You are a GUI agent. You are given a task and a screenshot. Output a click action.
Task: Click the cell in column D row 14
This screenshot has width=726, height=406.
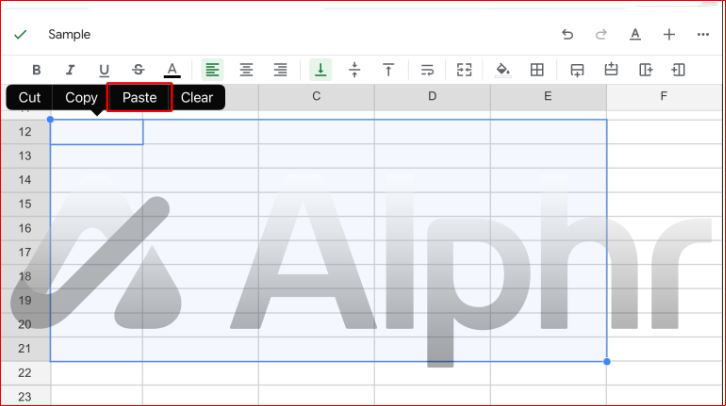click(x=432, y=180)
